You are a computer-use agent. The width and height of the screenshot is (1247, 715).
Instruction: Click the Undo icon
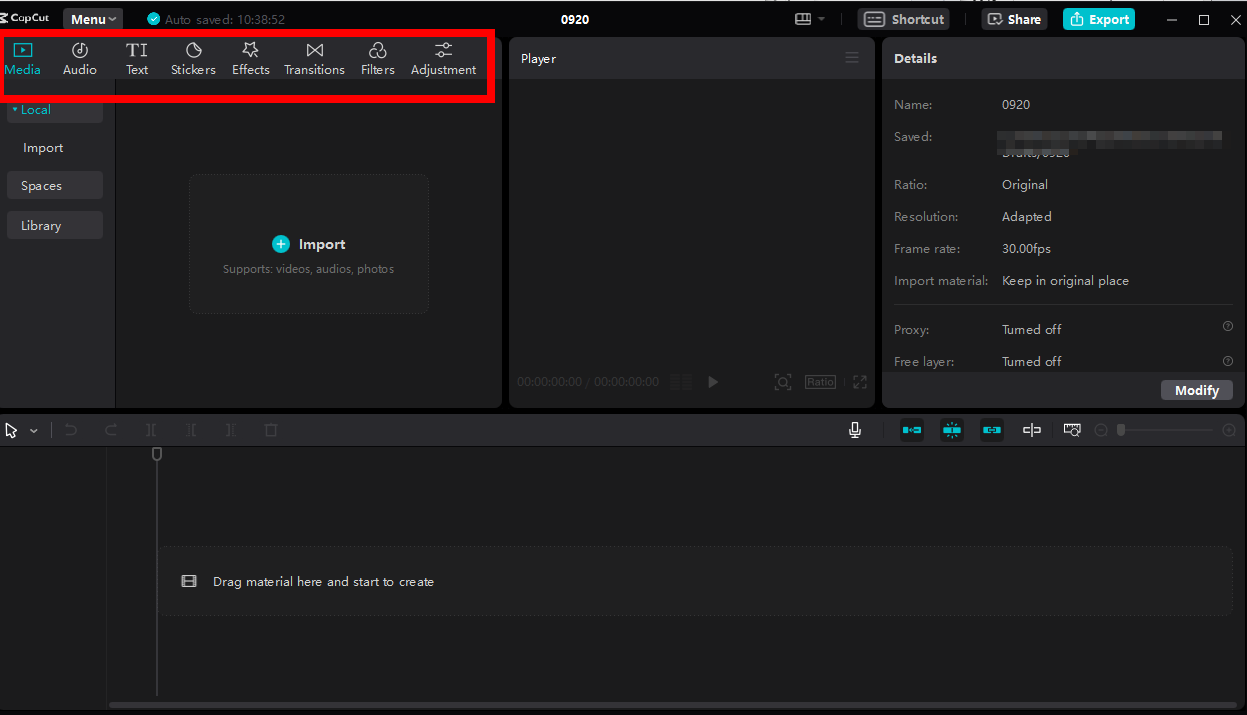(x=71, y=430)
